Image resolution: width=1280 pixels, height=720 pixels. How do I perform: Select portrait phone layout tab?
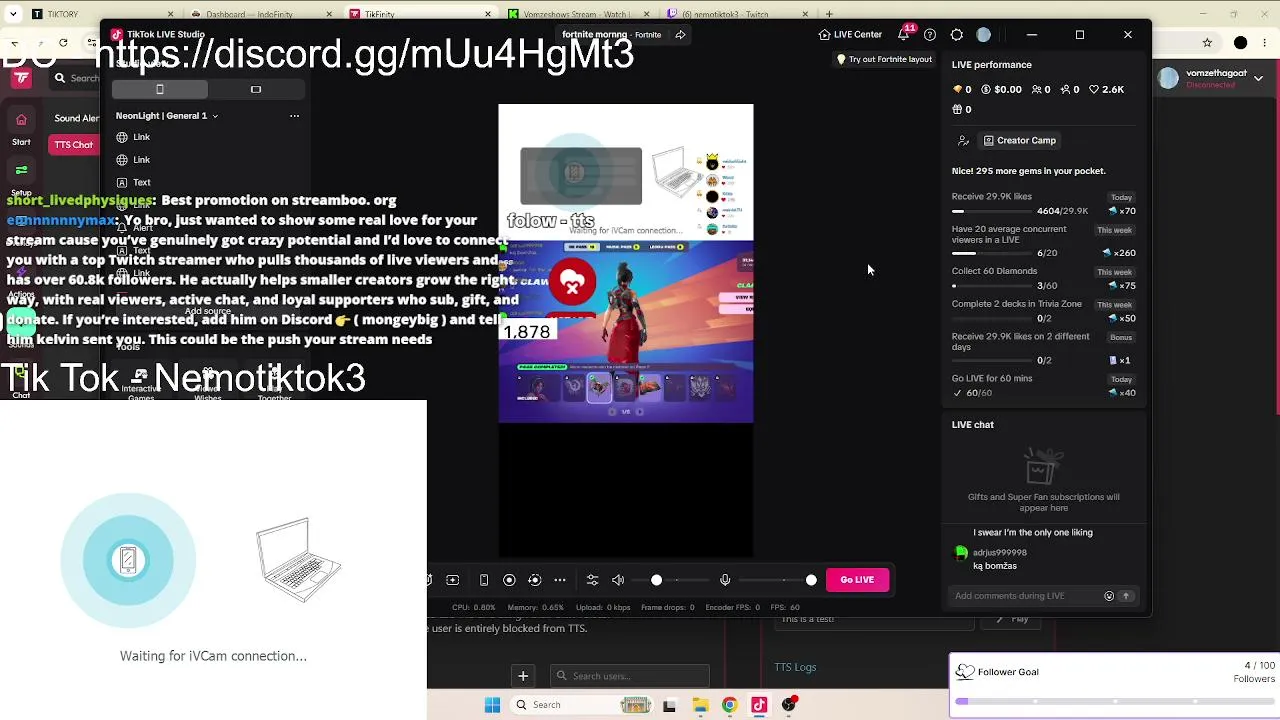tap(160, 90)
